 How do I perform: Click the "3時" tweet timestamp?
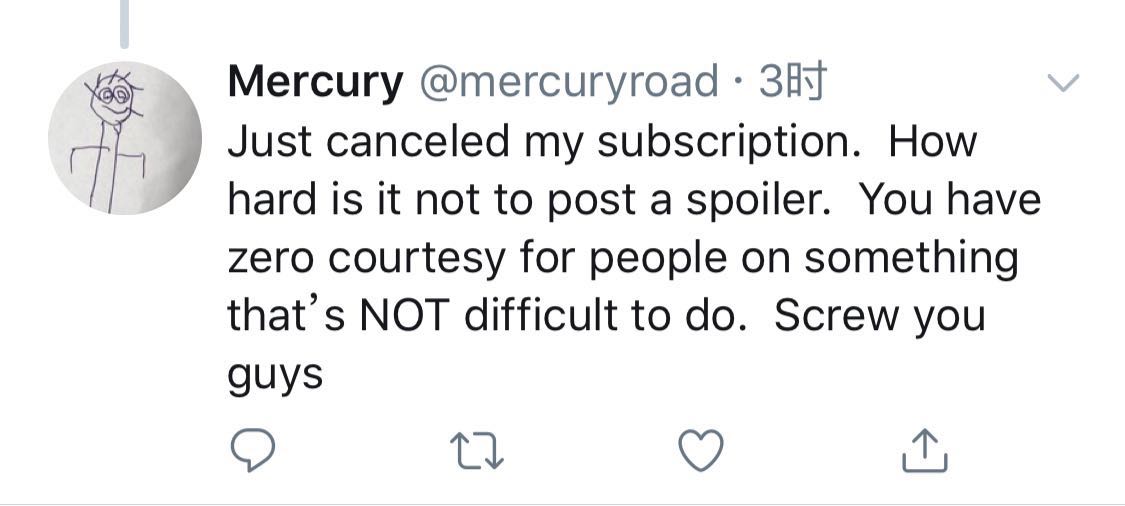coord(792,83)
